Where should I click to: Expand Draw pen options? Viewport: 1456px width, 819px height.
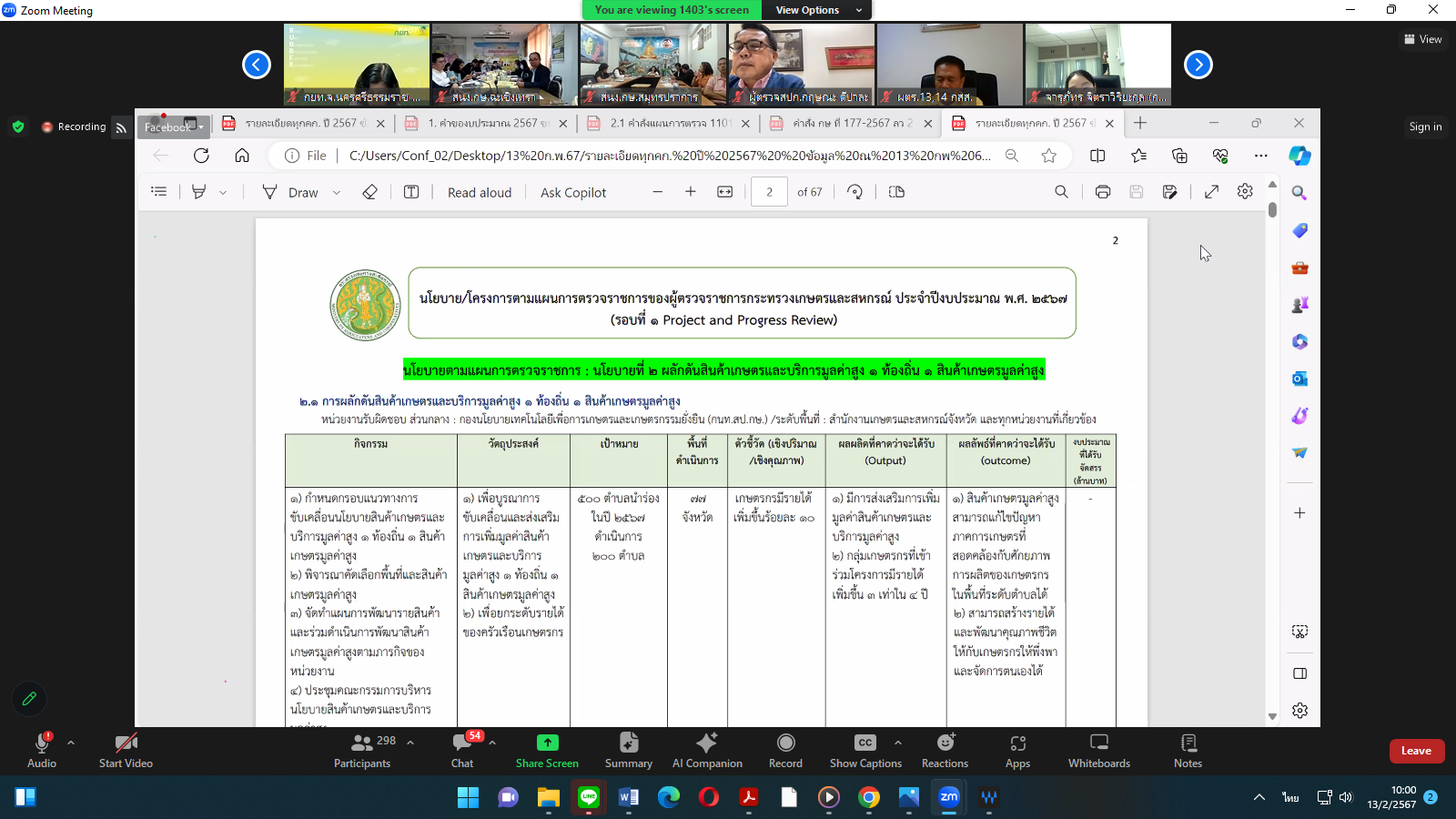pos(337,192)
